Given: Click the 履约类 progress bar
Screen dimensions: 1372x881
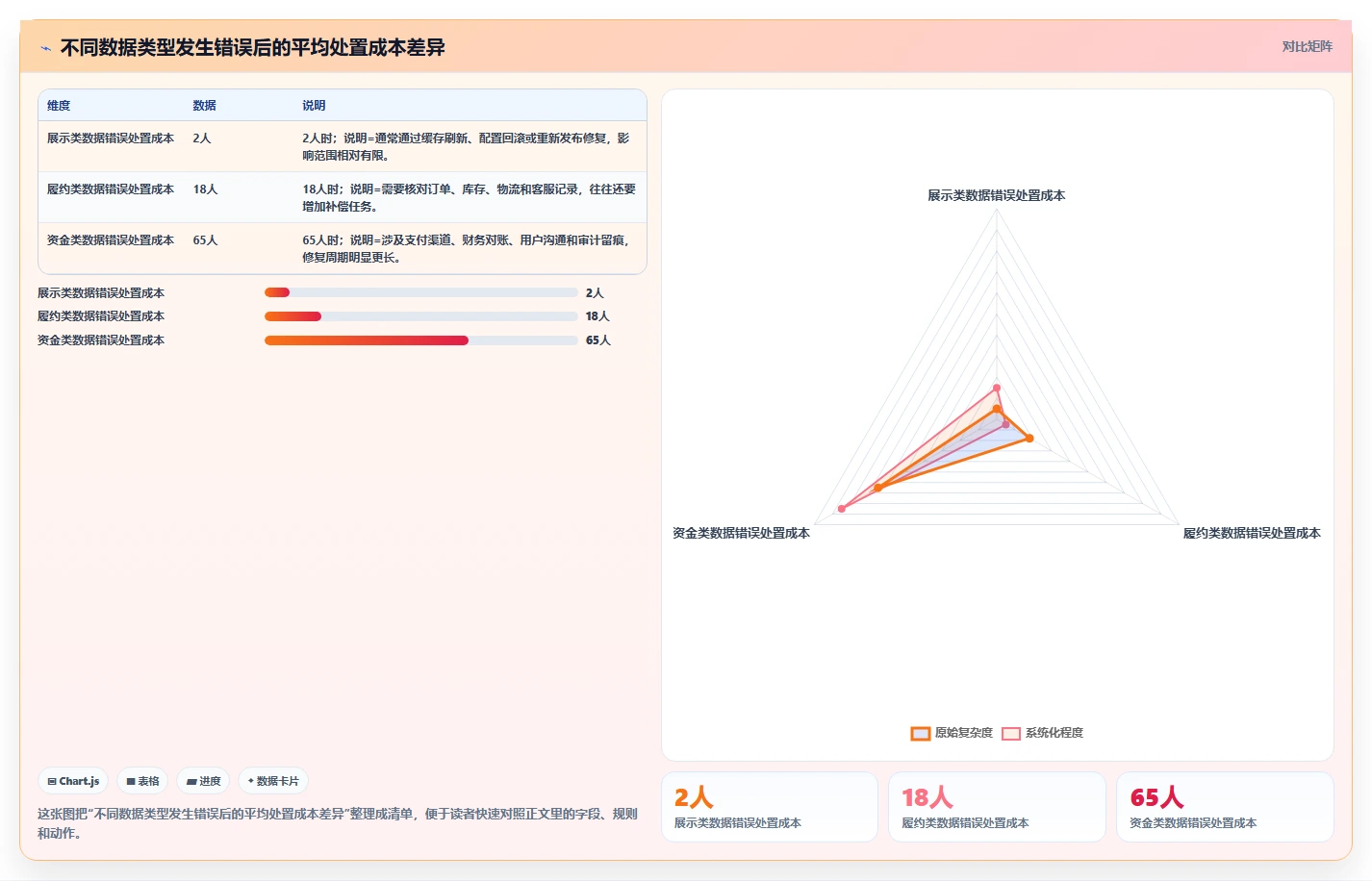Looking at the screenshot, I should (420, 316).
